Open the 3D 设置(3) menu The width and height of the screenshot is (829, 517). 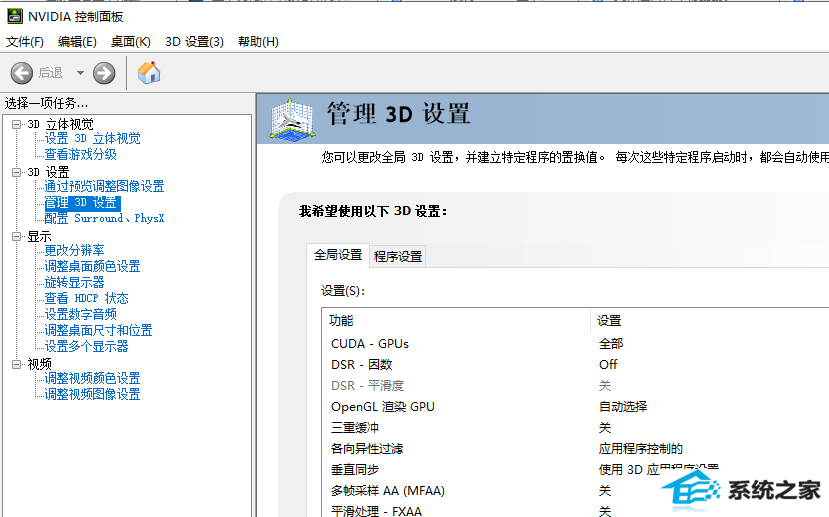point(195,42)
